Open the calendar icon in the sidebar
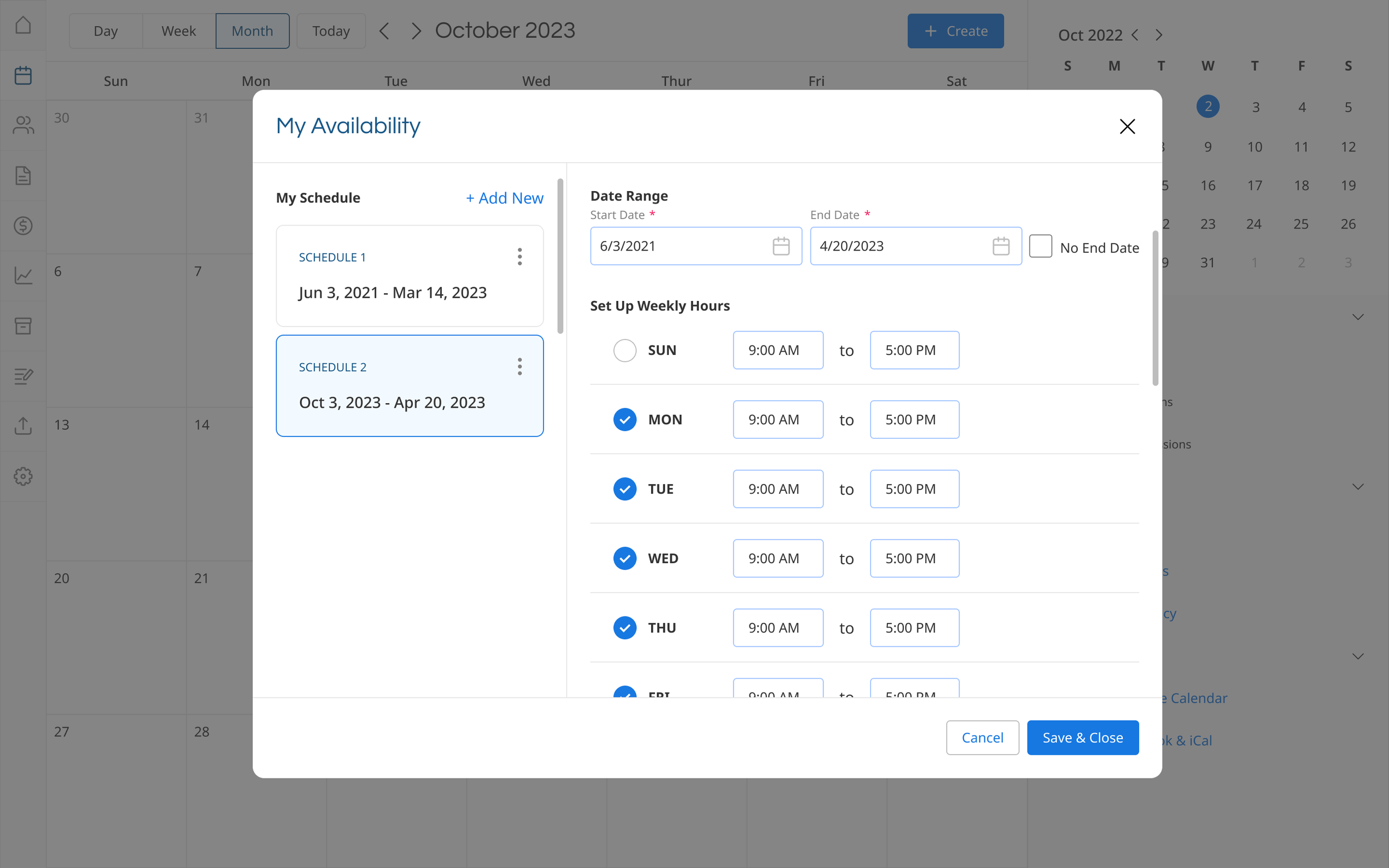 pyautogui.click(x=23, y=75)
